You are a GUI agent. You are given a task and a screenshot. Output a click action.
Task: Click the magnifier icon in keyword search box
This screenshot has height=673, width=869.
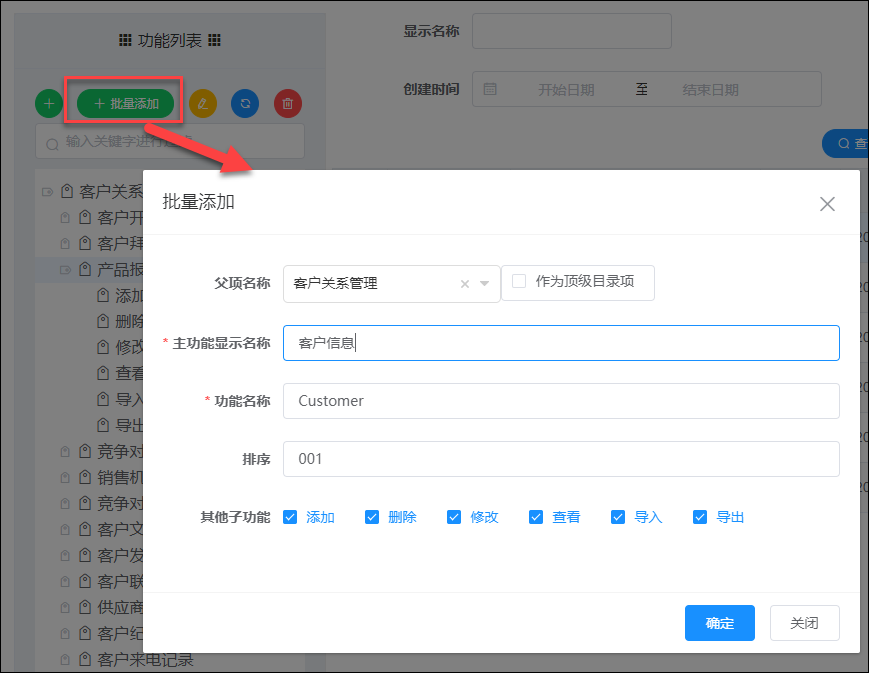click(x=51, y=141)
